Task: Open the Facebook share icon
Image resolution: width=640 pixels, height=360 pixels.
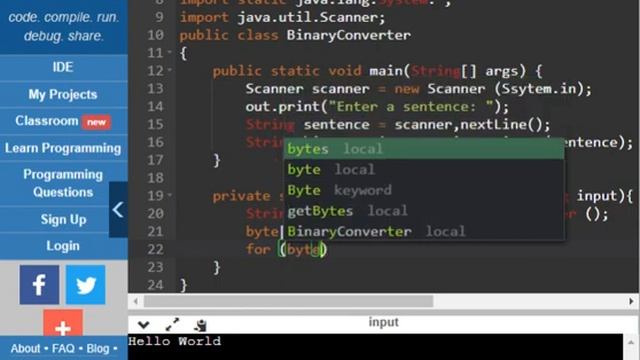Action: [x=39, y=284]
